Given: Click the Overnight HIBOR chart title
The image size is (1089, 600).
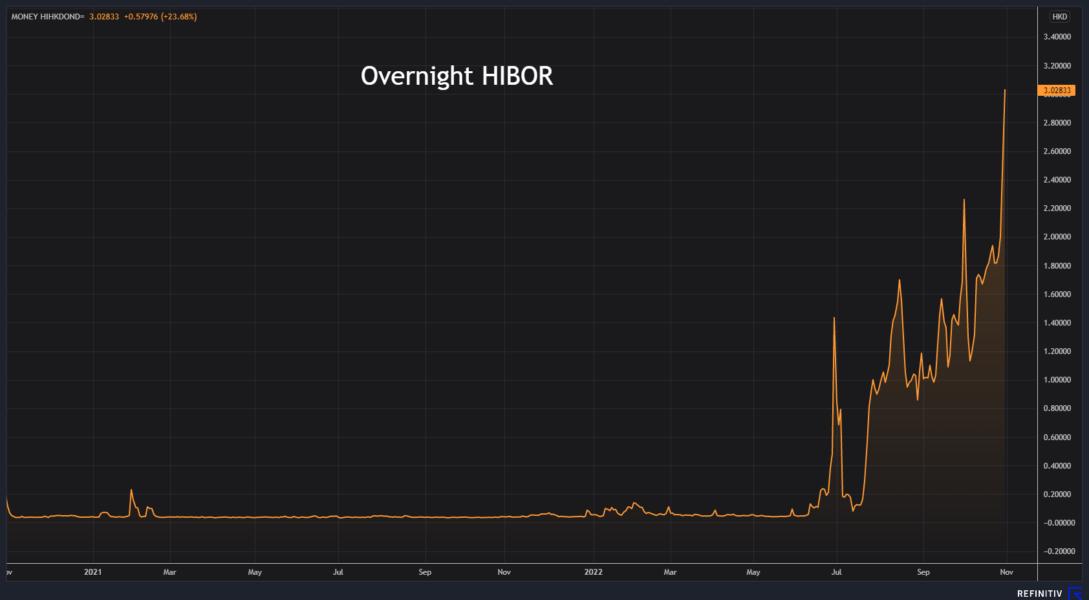Looking at the screenshot, I should [459, 73].
